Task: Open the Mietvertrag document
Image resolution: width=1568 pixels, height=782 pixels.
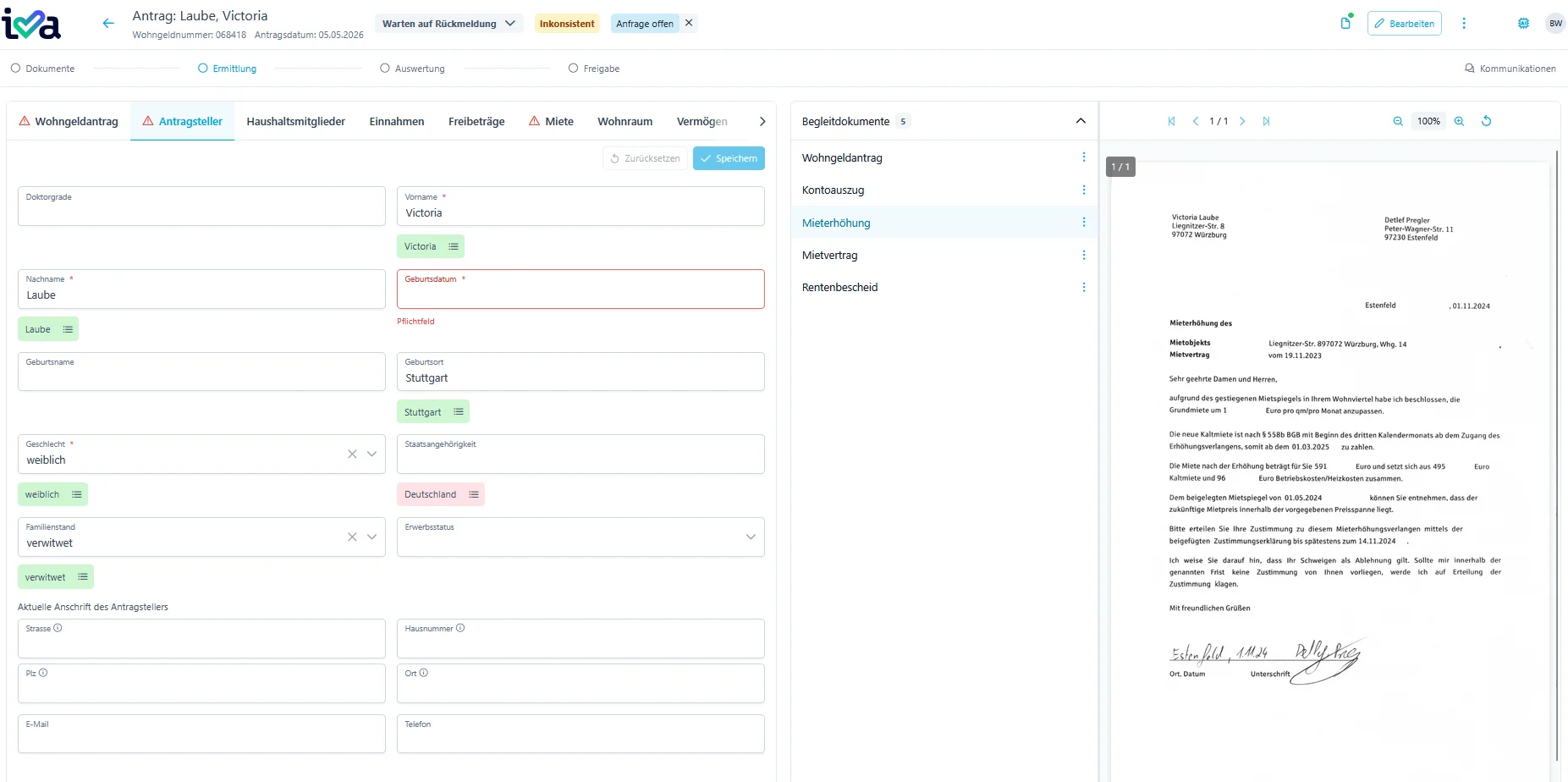Action: pos(944,255)
